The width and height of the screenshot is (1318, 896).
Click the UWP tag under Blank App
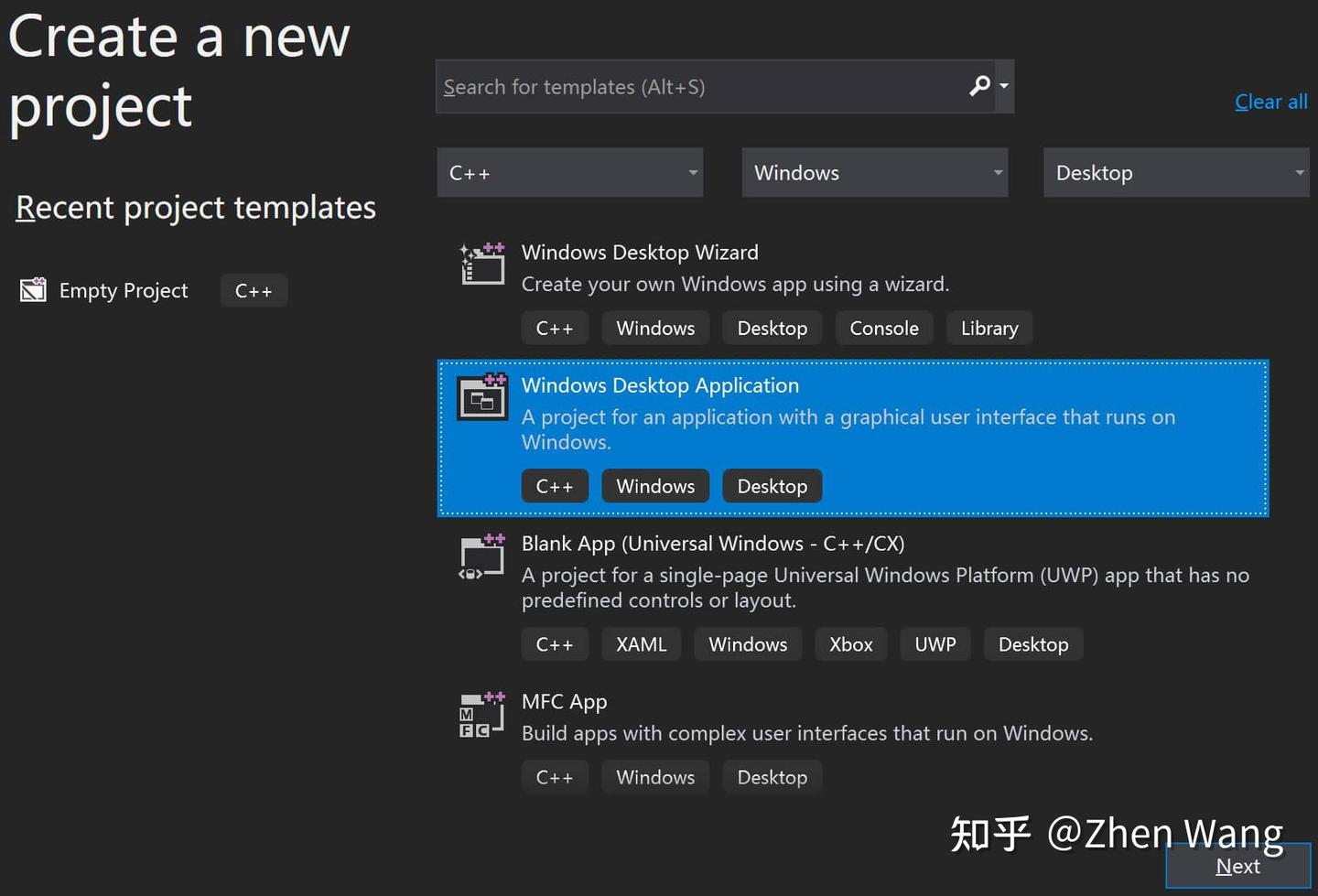coord(935,644)
